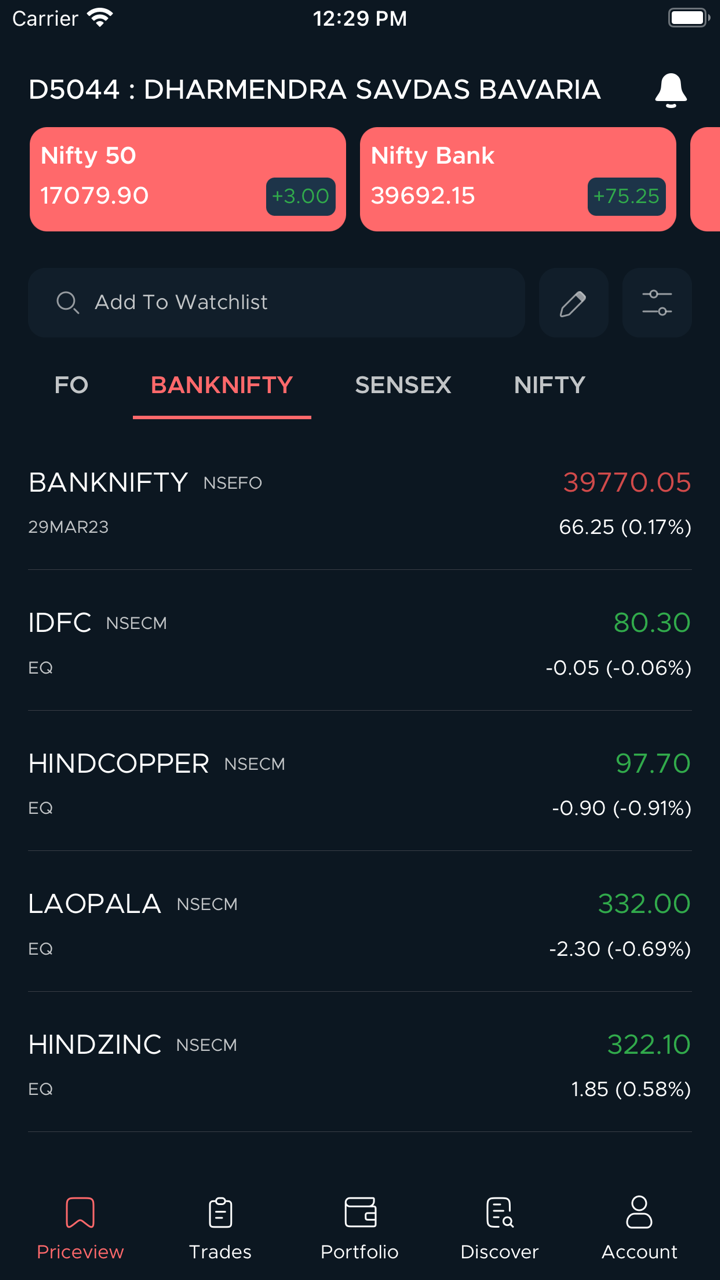Screen dimensions: 720x1280
Task: Open the Nifty Bank index card
Action: [x=517, y=179]
